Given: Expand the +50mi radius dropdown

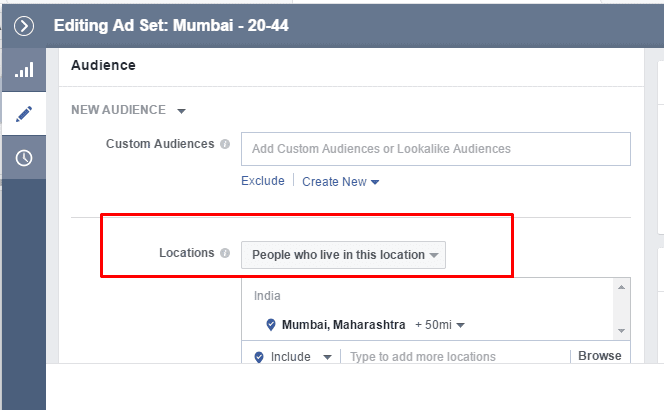Looking at the screenshot, I should pyautogui.click(x=440, y=325).
